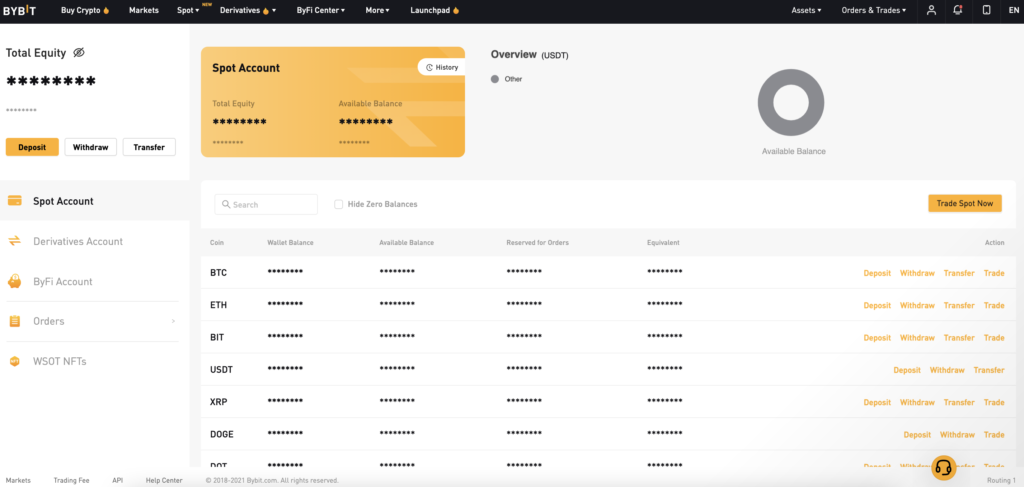Click the Orders clipboard icon
Image resolution: width=1024 pixels, height=487 pixels.
tap(14, 321)
